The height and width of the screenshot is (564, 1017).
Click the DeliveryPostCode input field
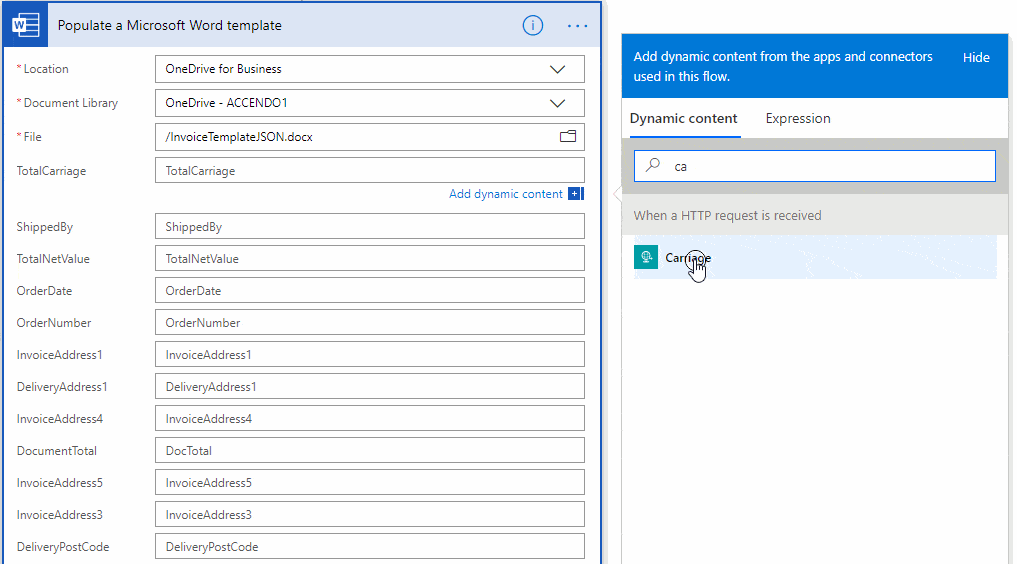(x=370, y=546)
